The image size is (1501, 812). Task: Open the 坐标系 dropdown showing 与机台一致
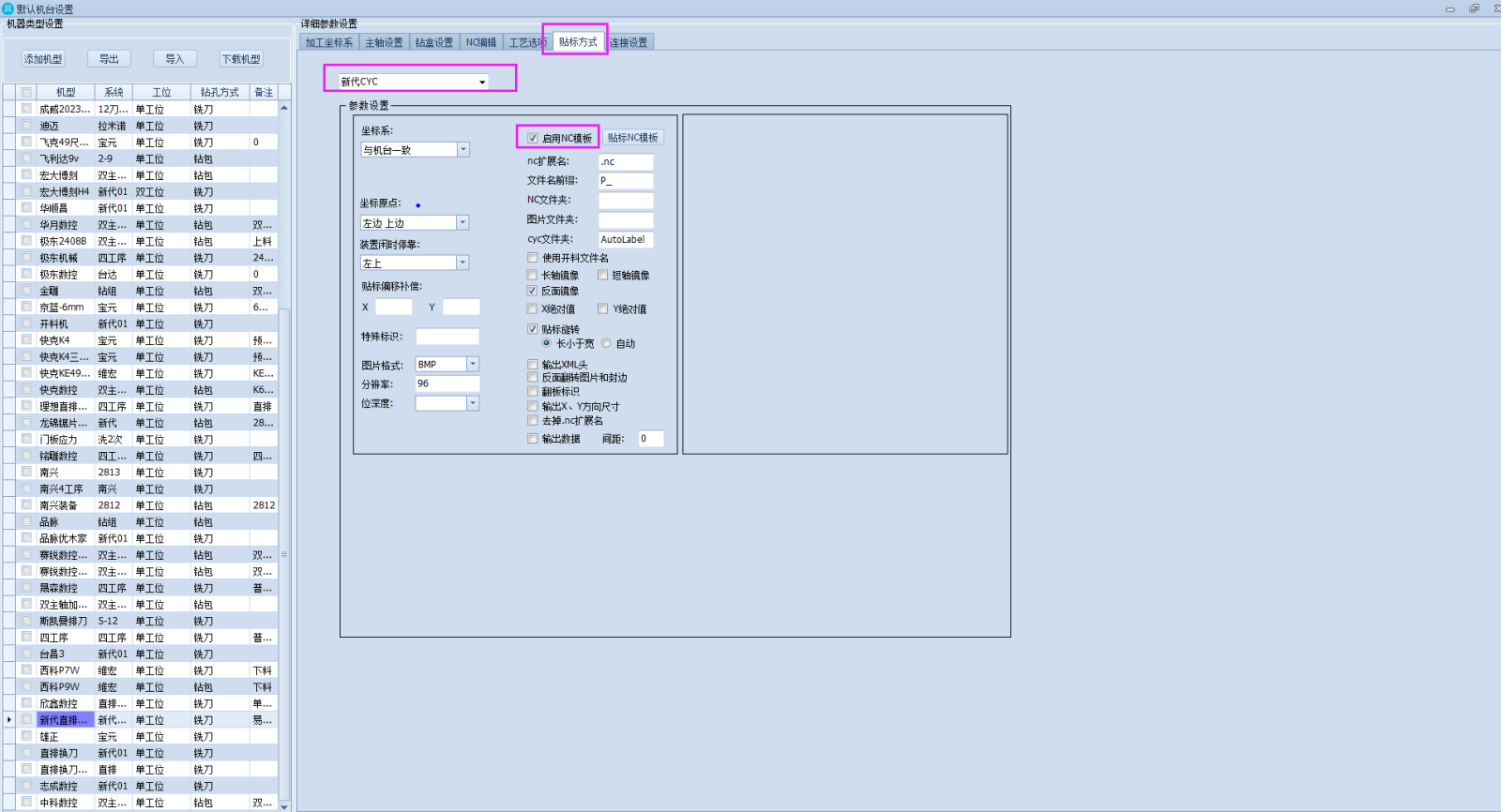click(x=463, y=150)
